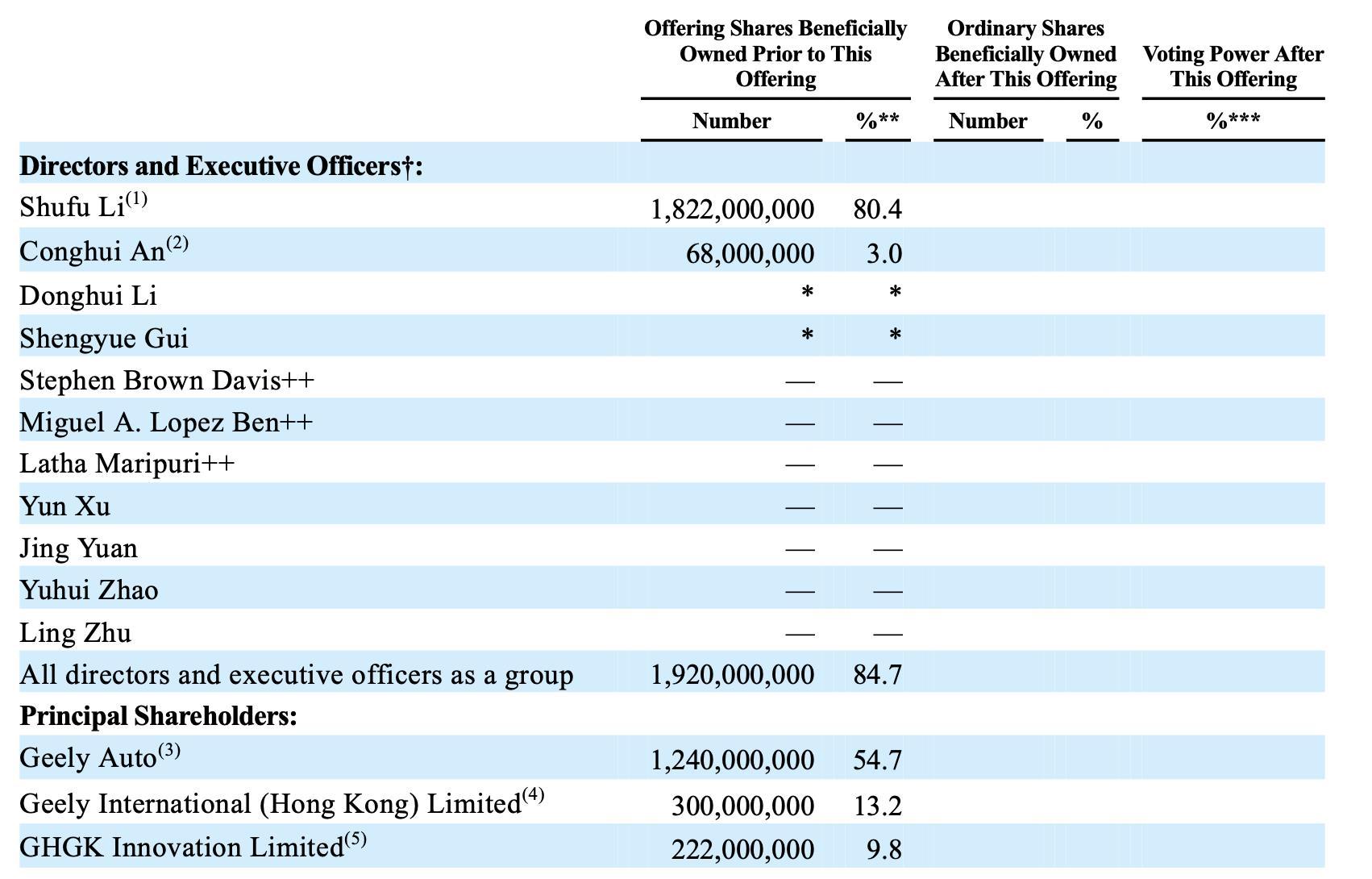
Task: Click the 3.0 percentage for Conghui An
Action: click(x=884, y=254)
